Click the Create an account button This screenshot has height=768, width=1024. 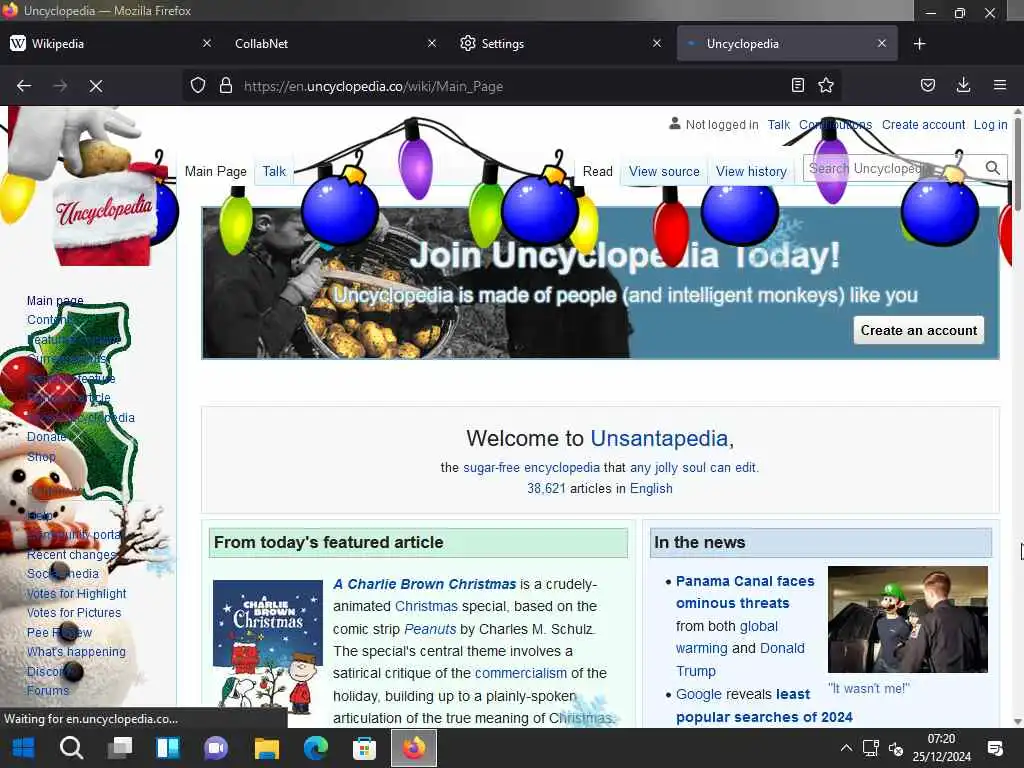(918, 330)
